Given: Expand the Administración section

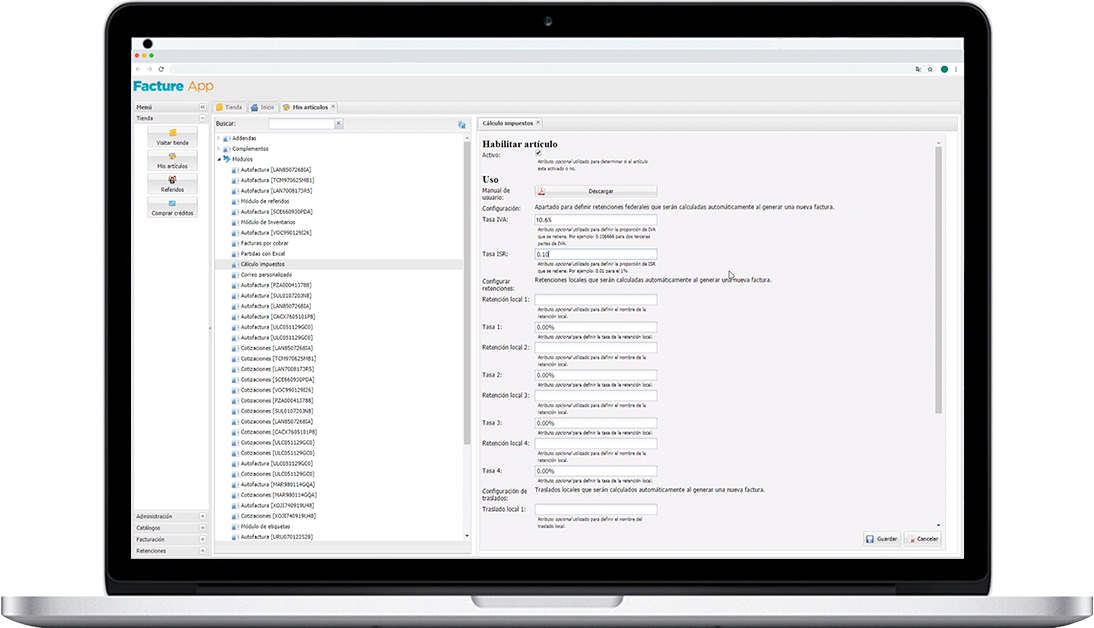Looking at the screenshot, I should (x=202, y=516).
